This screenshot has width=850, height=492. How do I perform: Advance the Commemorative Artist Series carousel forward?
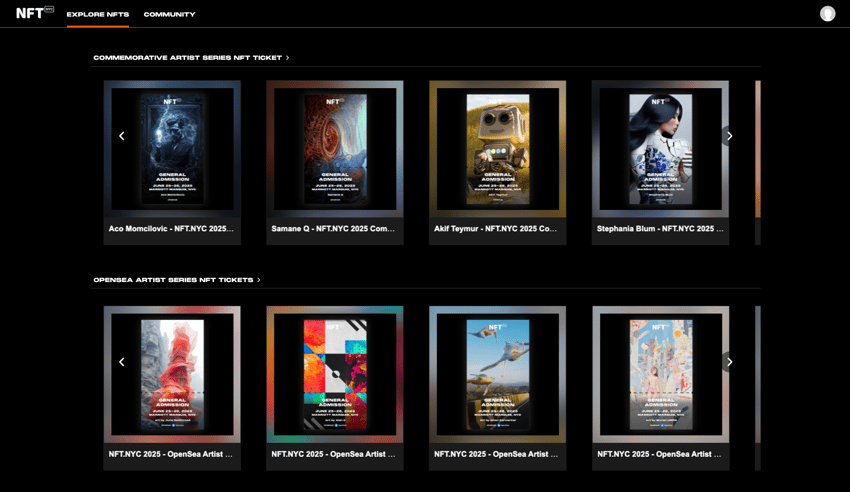coord(730,136)
